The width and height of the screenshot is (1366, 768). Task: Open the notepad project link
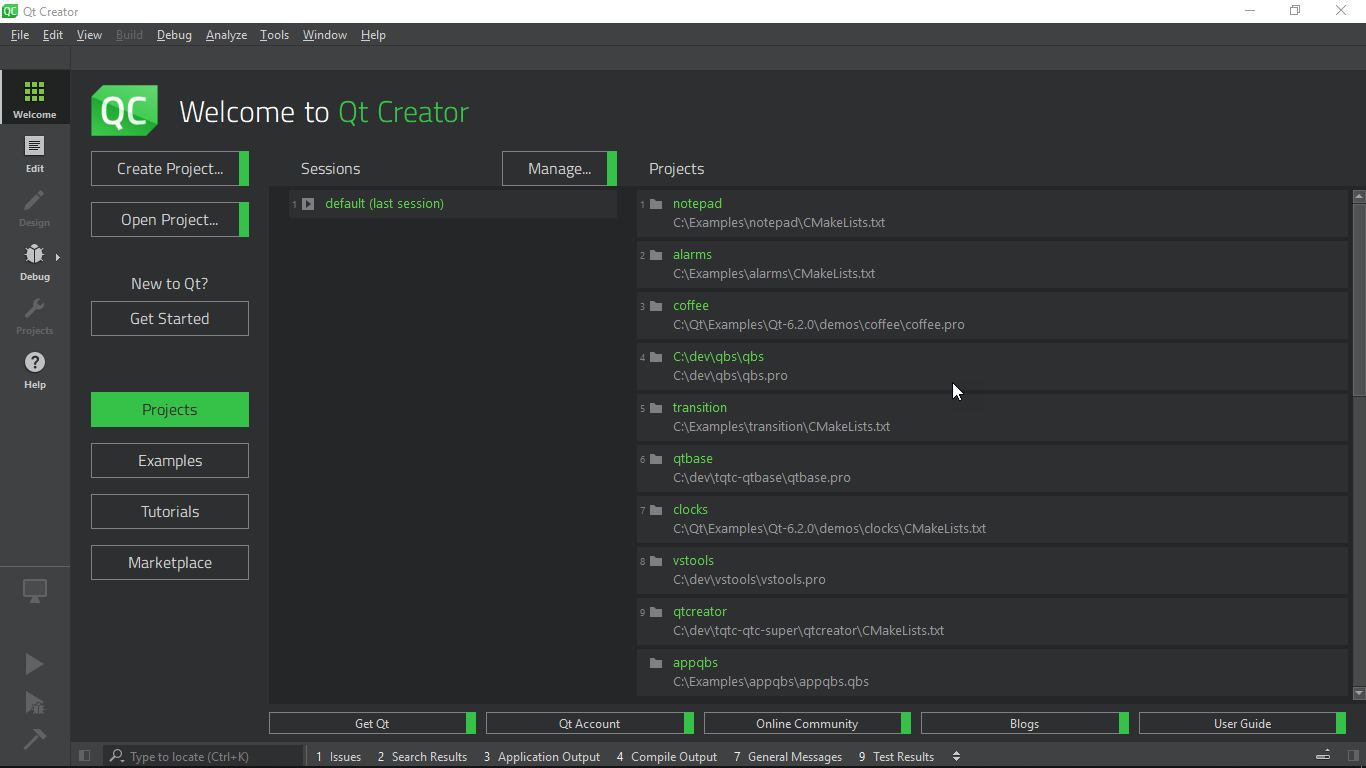tap(697, 204)
